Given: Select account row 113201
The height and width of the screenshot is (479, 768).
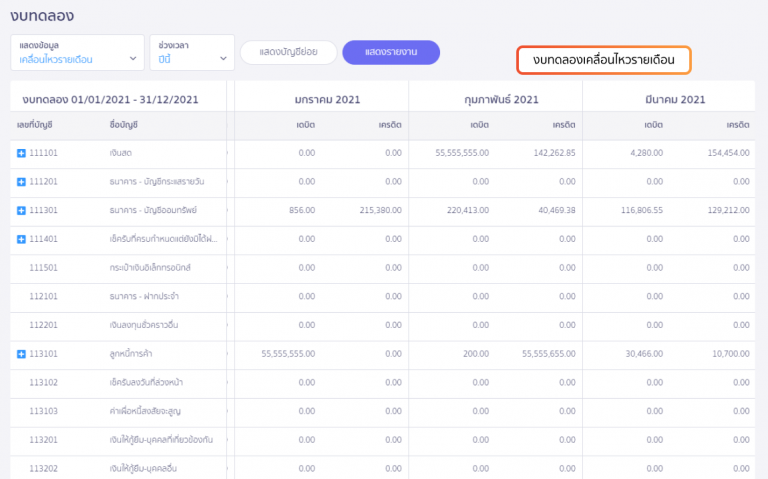Looking at the screenshot, I should [44, 440].
